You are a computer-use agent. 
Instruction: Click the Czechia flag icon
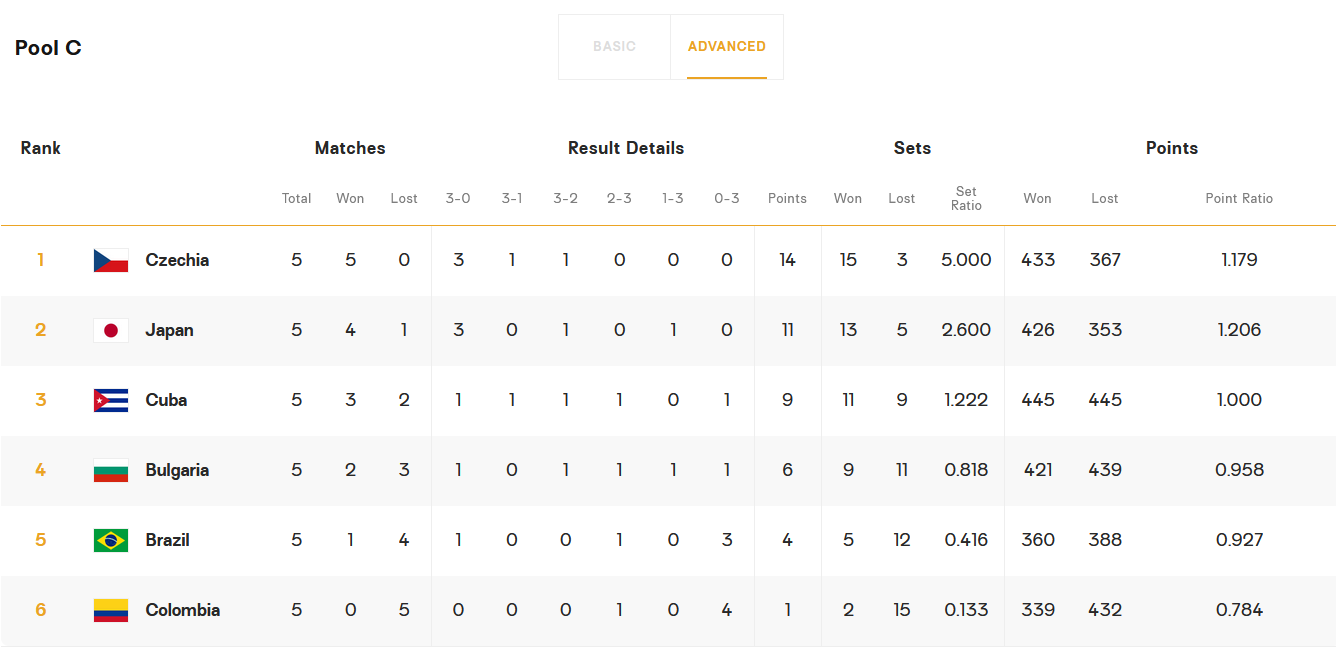click(111, 260)
